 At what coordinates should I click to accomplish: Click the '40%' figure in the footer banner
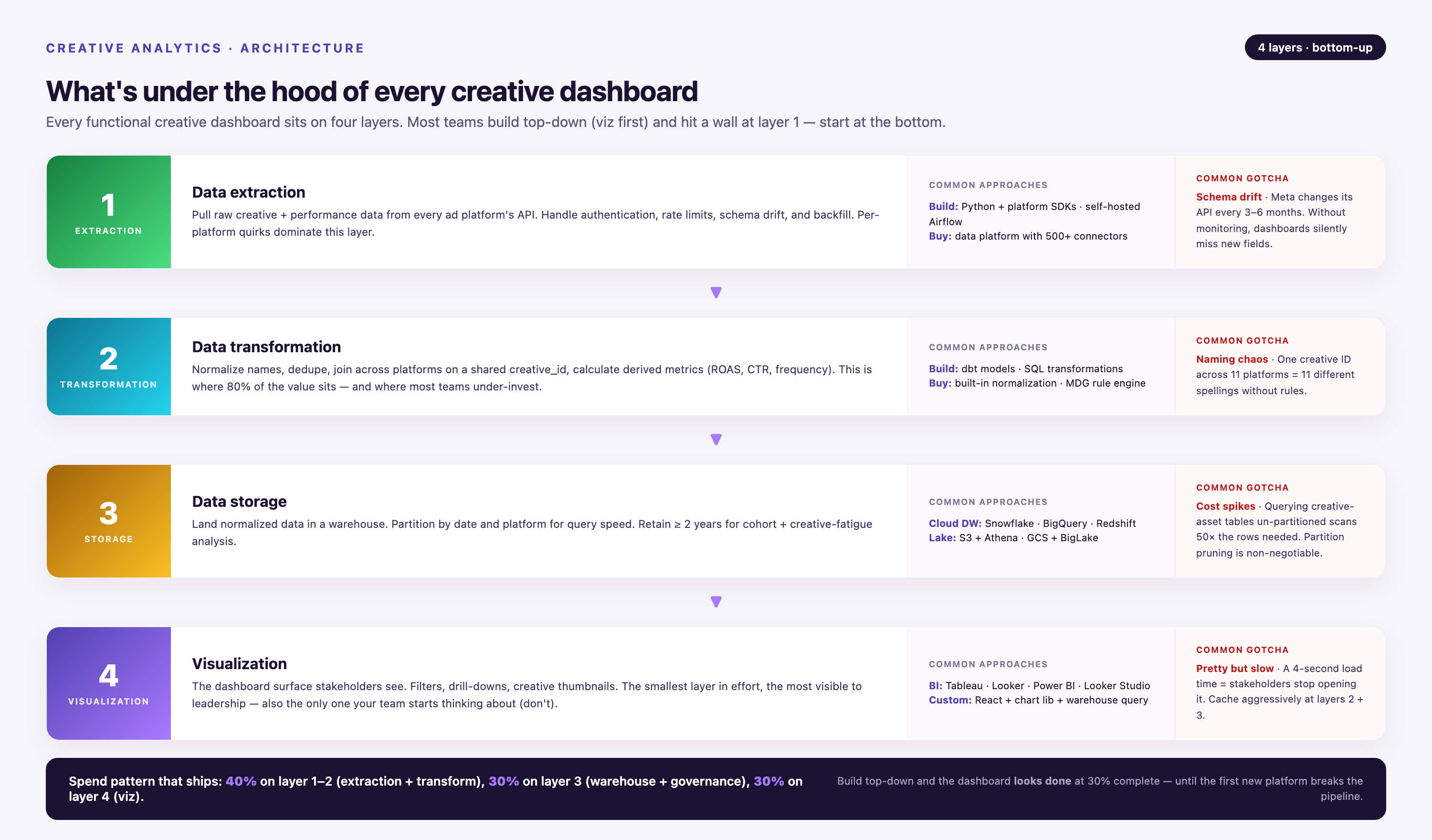241,781
